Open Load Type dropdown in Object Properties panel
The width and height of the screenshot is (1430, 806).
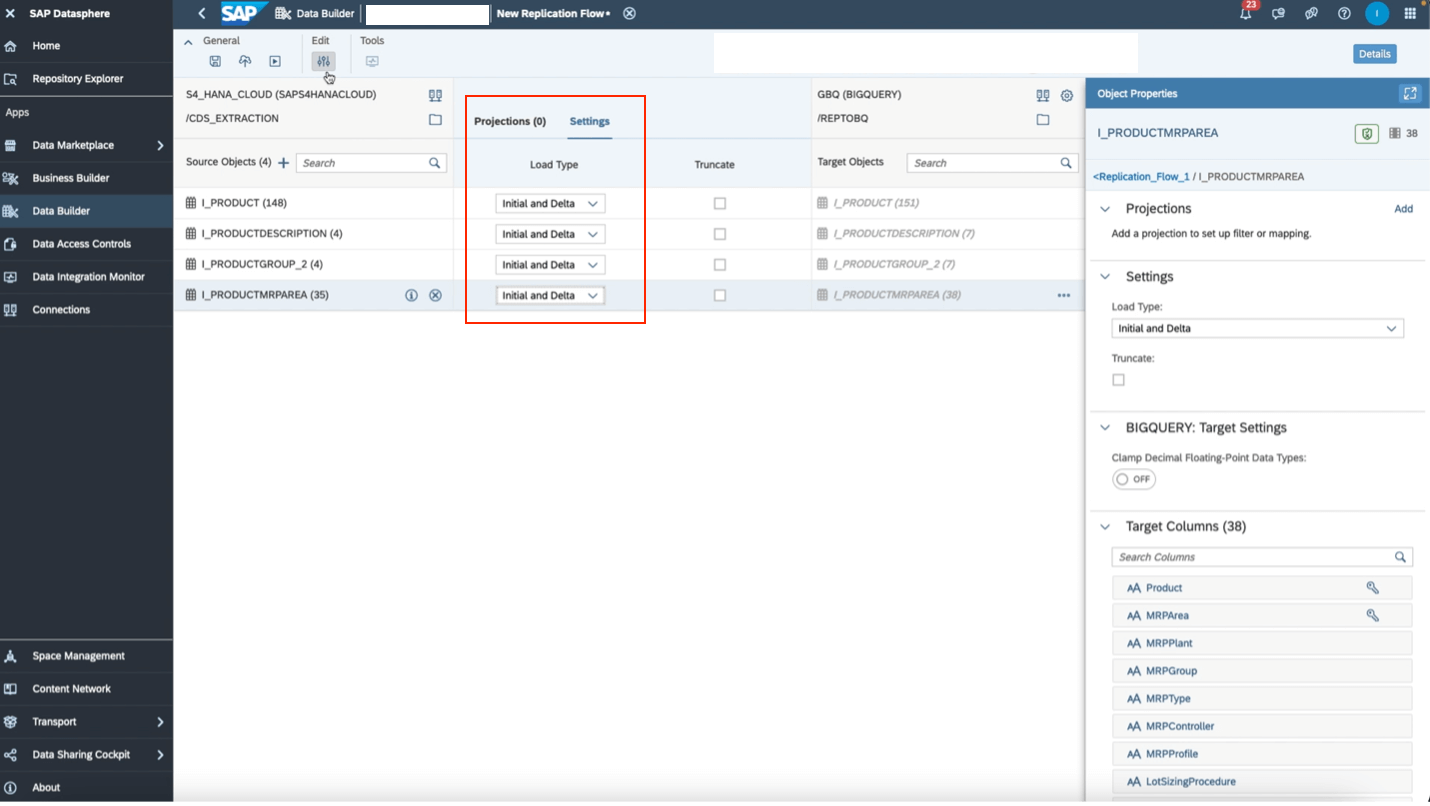[1257, 328]
